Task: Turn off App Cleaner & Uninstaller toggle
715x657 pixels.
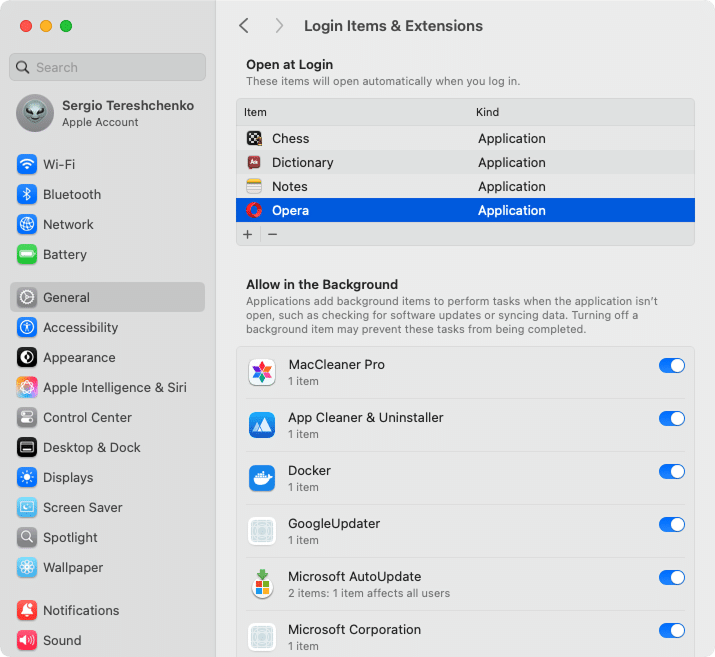Action: pyautogui.click(x=672, y=419)
